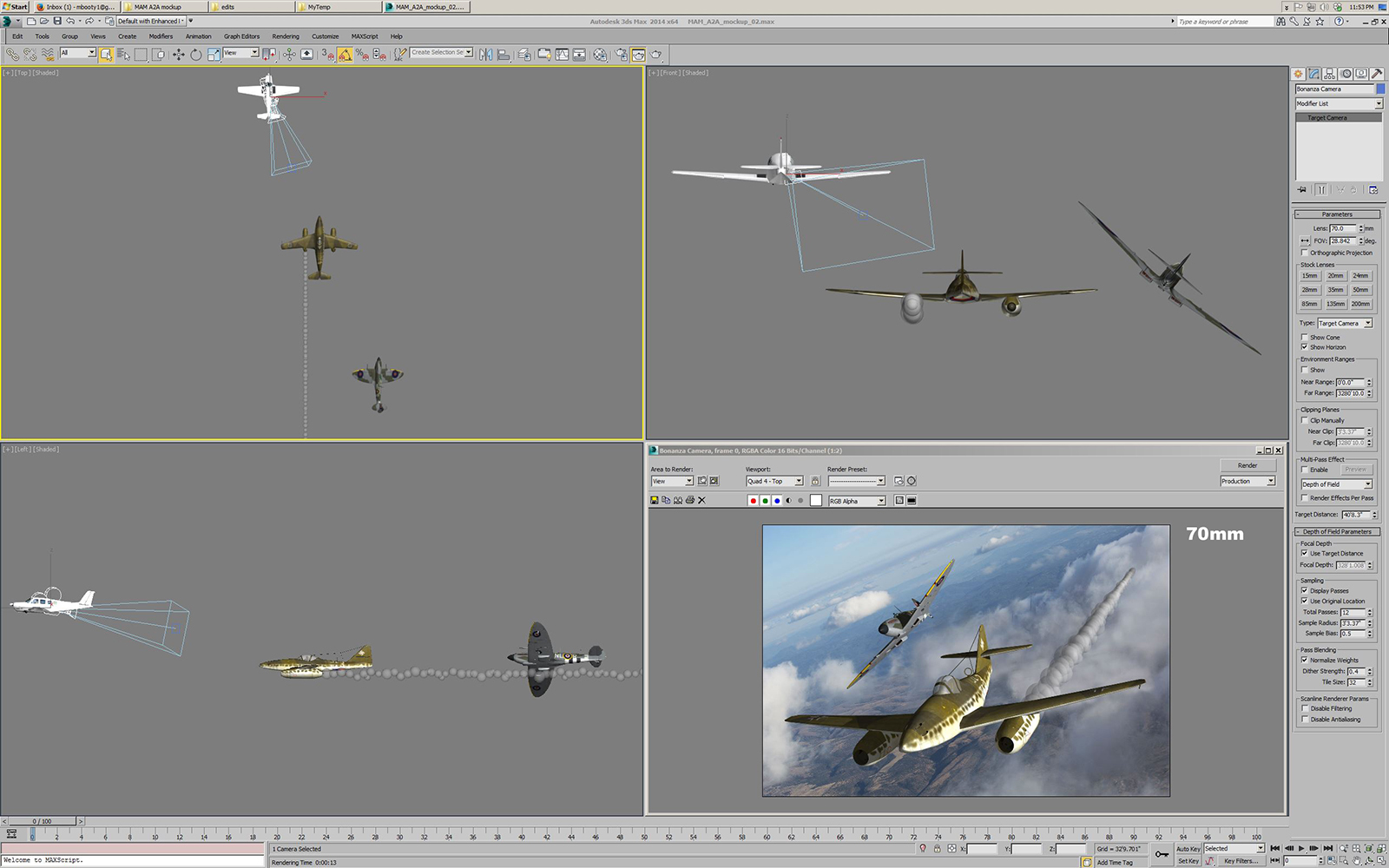Click the Lens value input field
The width and height of the screenshot is (1389, 868).
(1342, 228)
